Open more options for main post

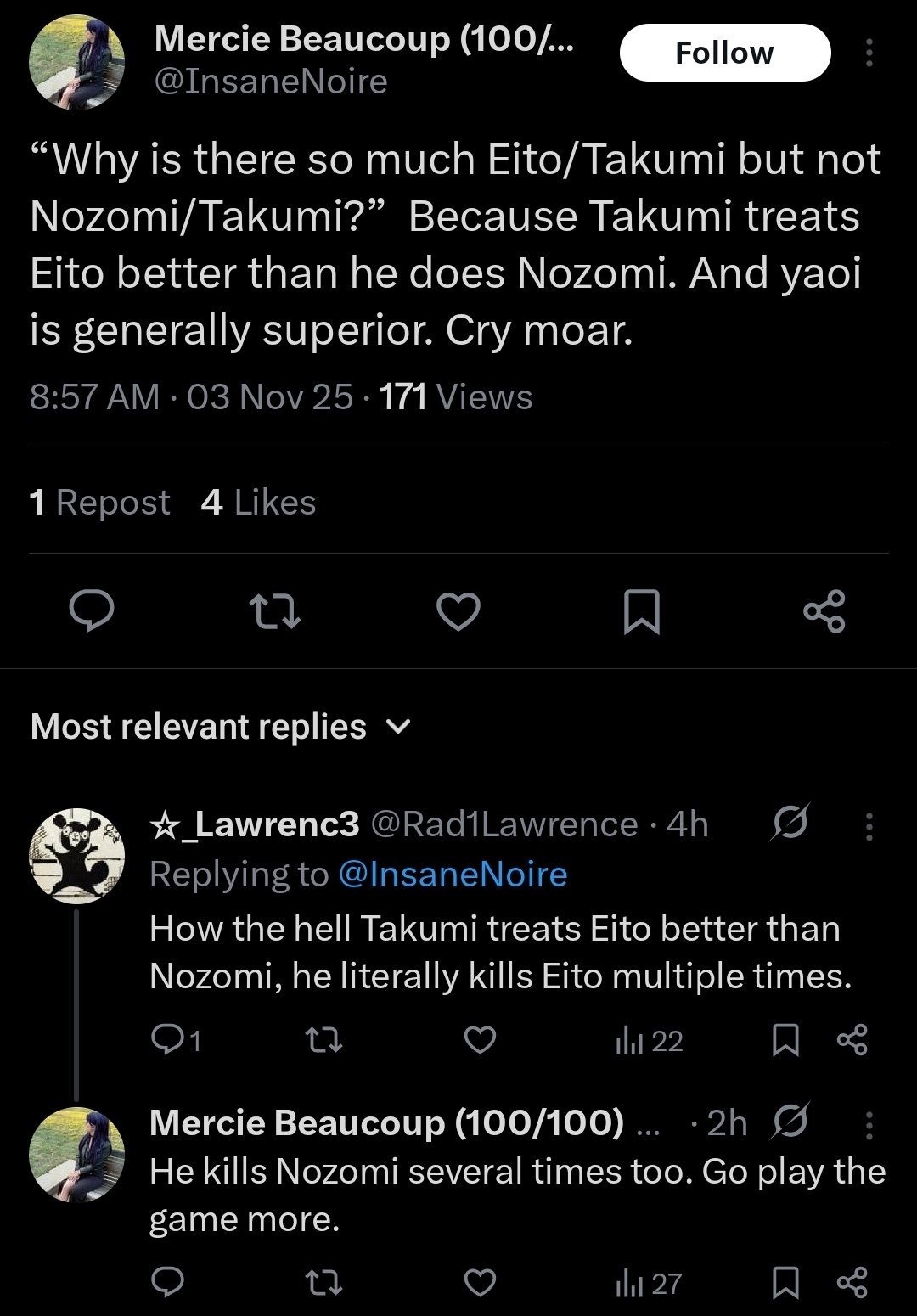tap(869, 53)
